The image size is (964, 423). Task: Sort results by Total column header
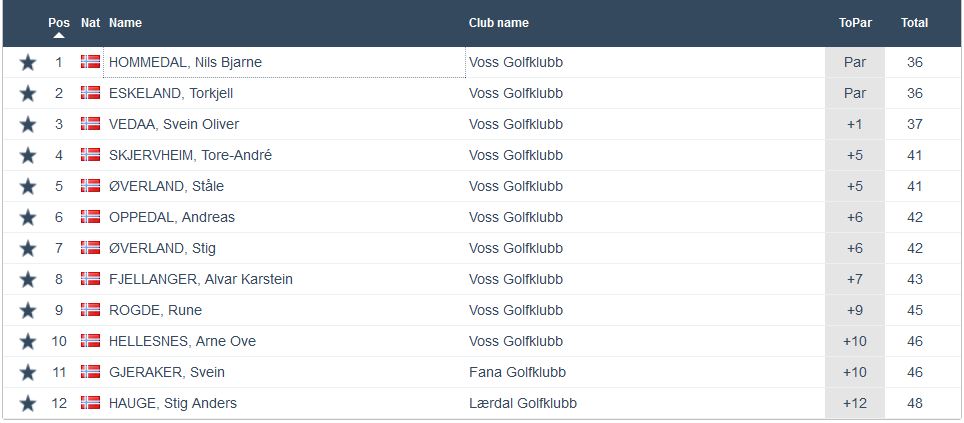pos(914,22)
